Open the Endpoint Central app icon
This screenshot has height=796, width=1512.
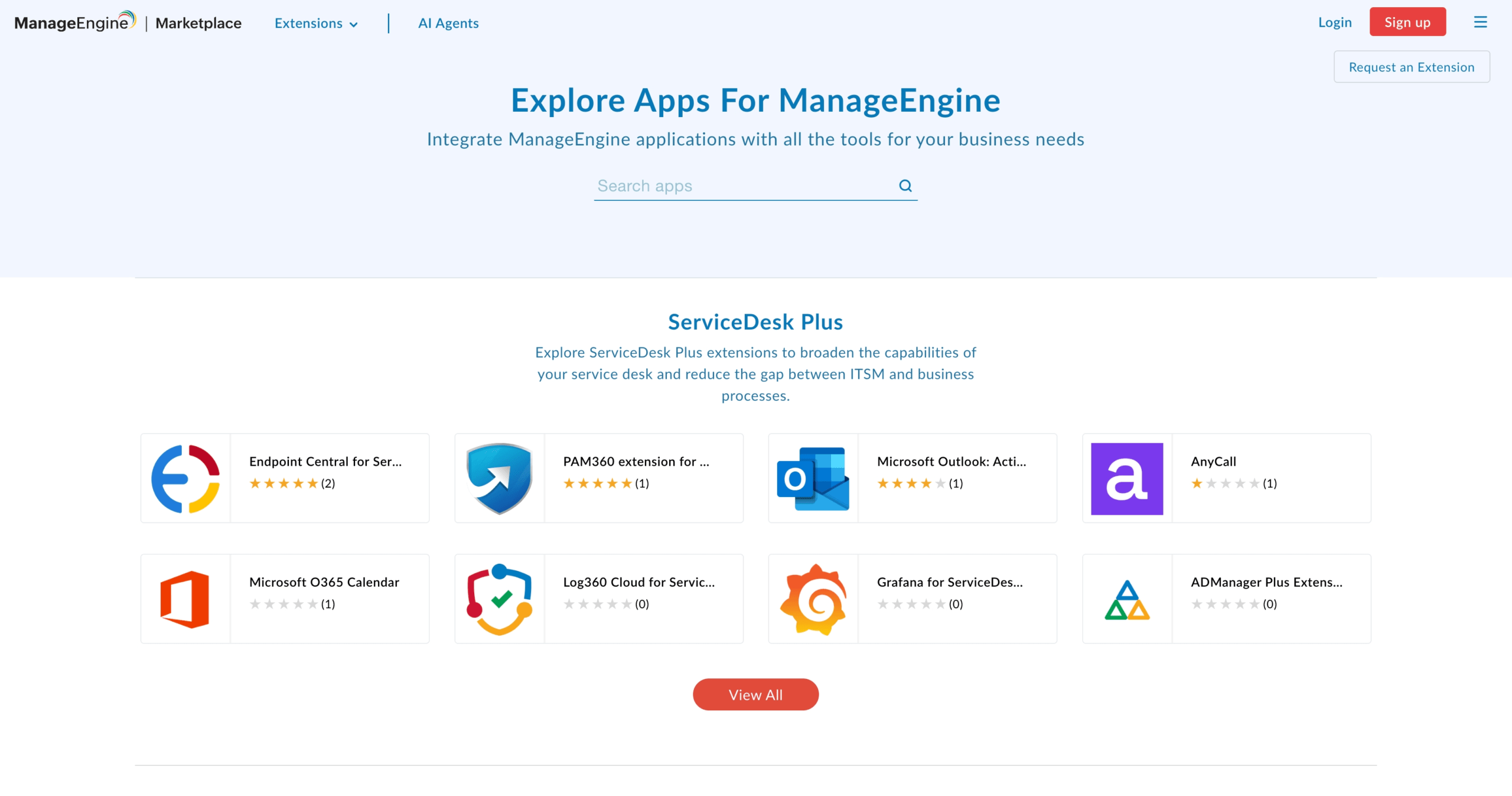tap(185, 479)
